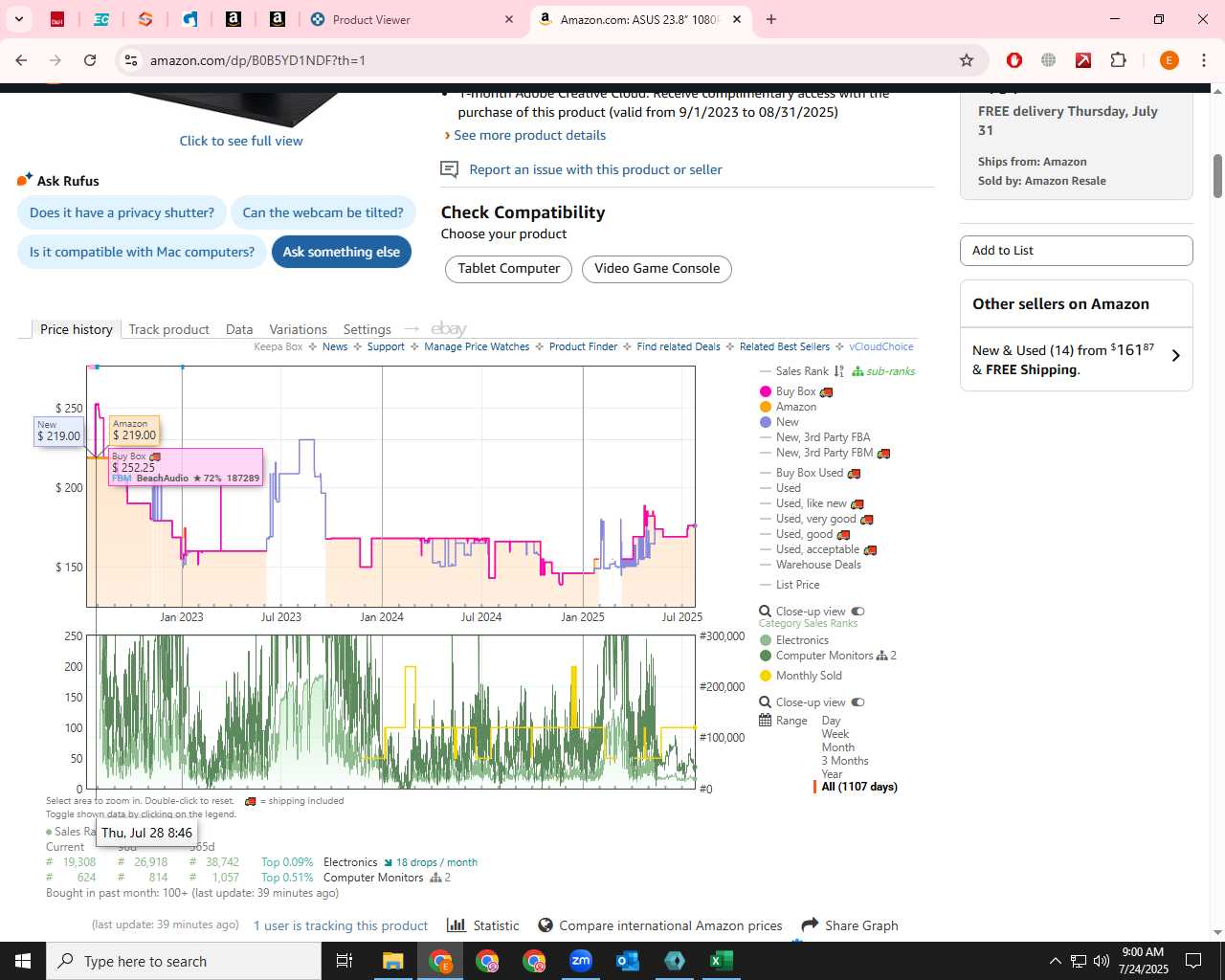Ask Rufus: Is it compatible with Mac computers
This screenshot has height=980, width=1225.
click(x=142, y=252)
